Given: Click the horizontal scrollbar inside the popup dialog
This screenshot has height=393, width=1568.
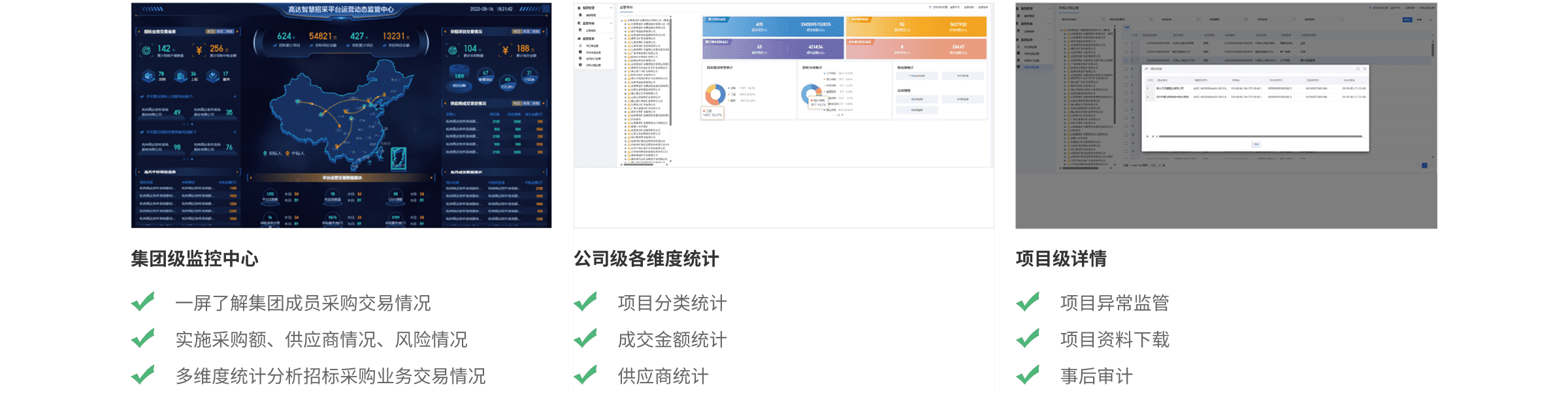Looking at the screenshot, I should (1260, 136).
